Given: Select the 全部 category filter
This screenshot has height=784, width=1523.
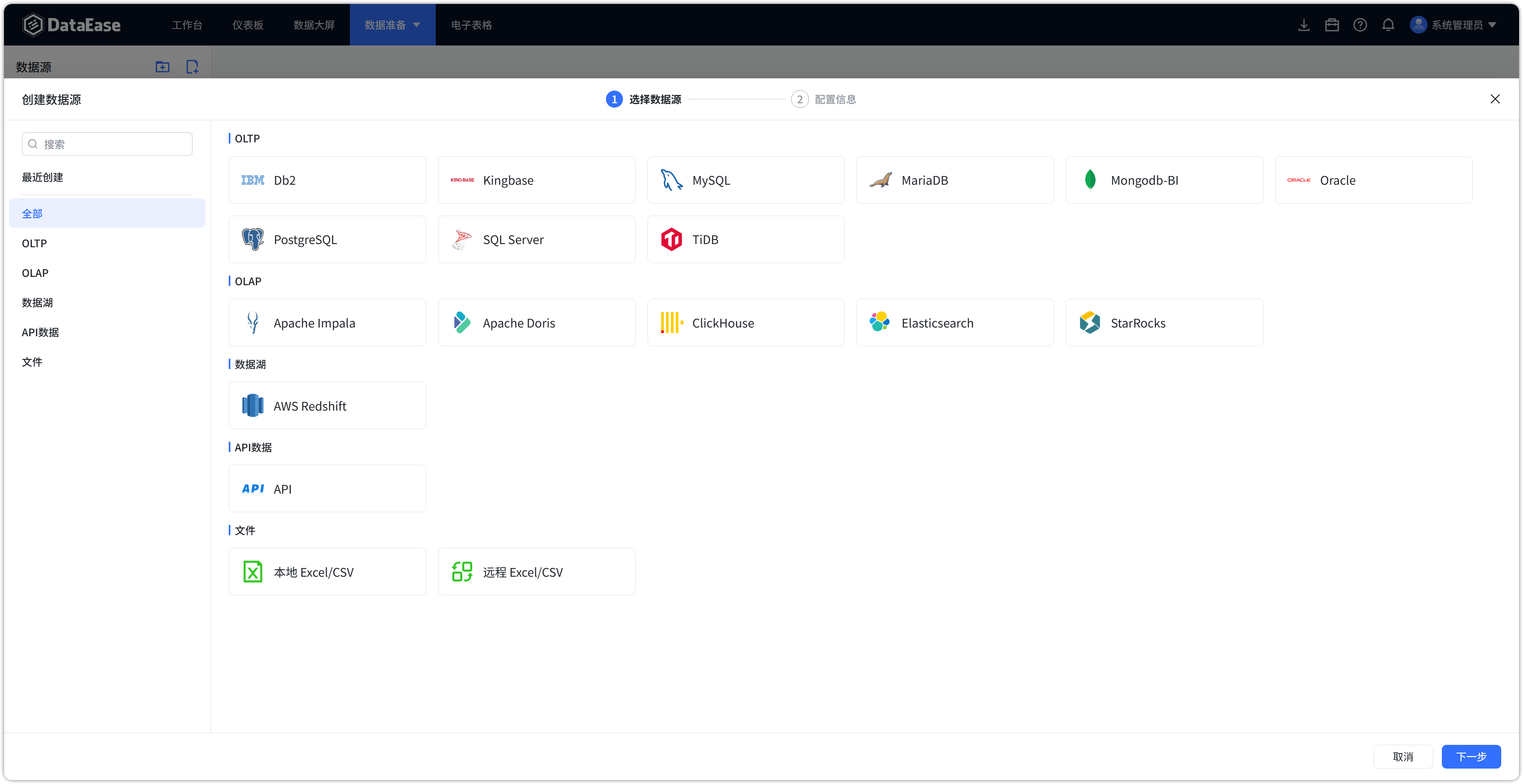Looking at the screenshot, I should click(107, 213).
